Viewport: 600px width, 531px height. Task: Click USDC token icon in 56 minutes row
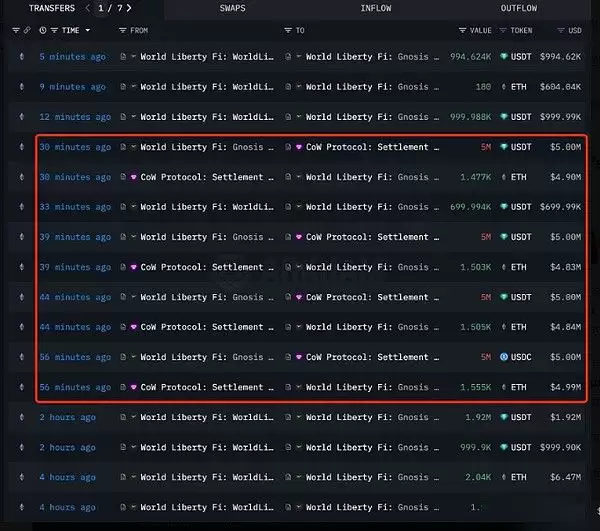(504, 357)
